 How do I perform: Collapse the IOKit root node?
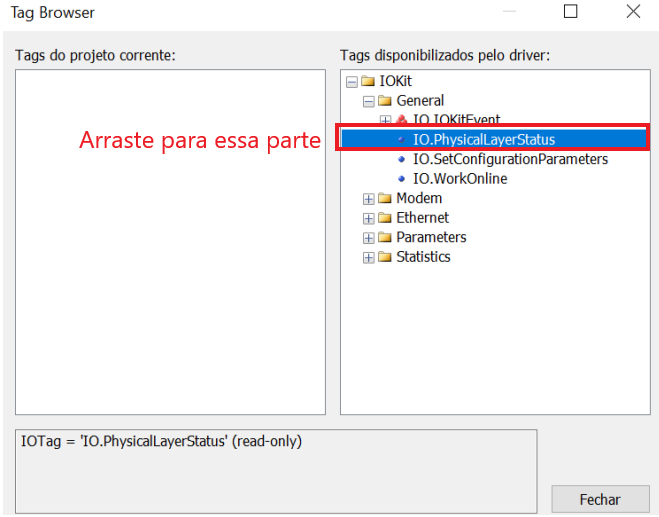pos(351,81)
